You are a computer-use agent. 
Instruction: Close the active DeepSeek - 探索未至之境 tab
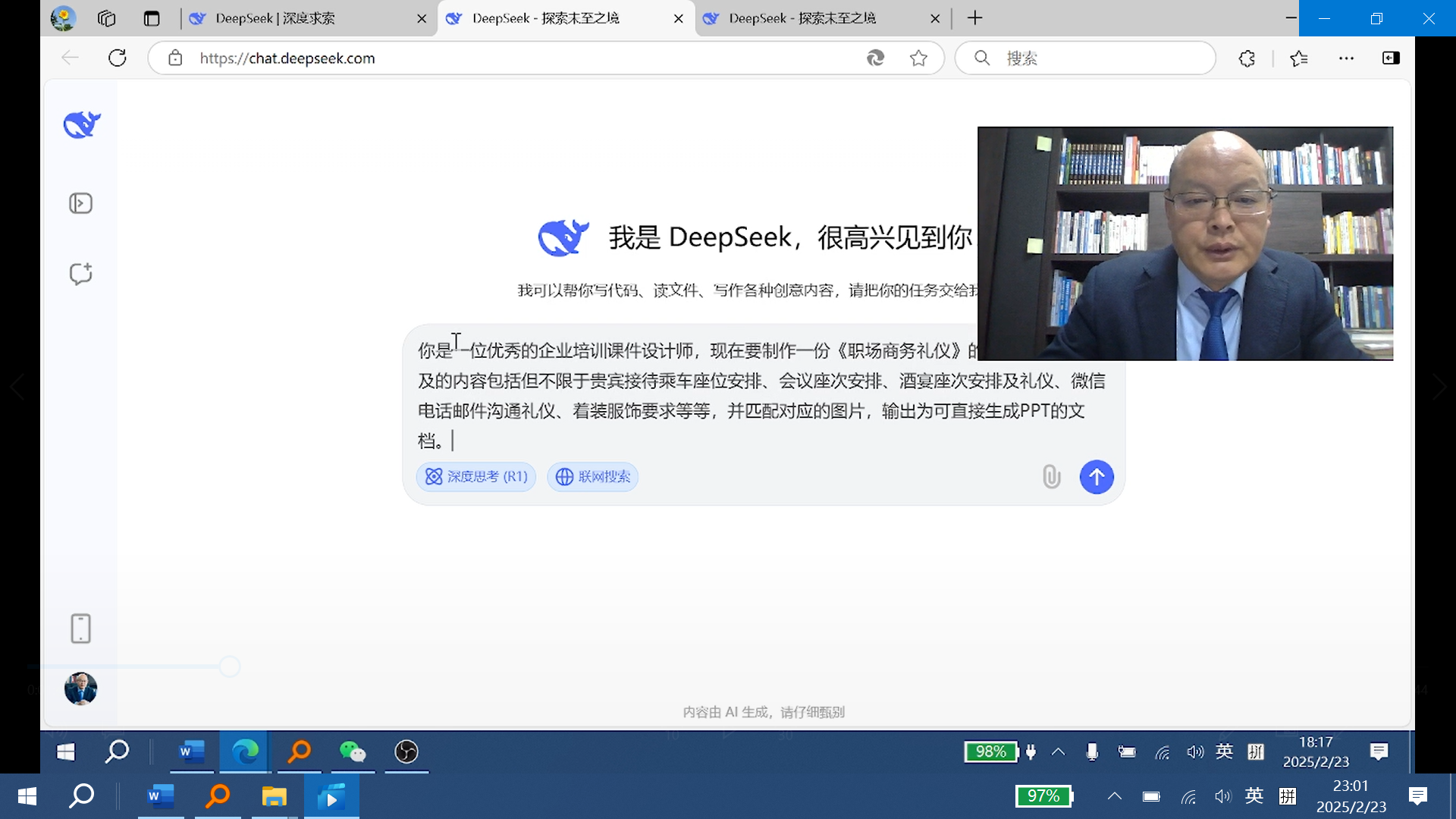(x=678, y=19)
